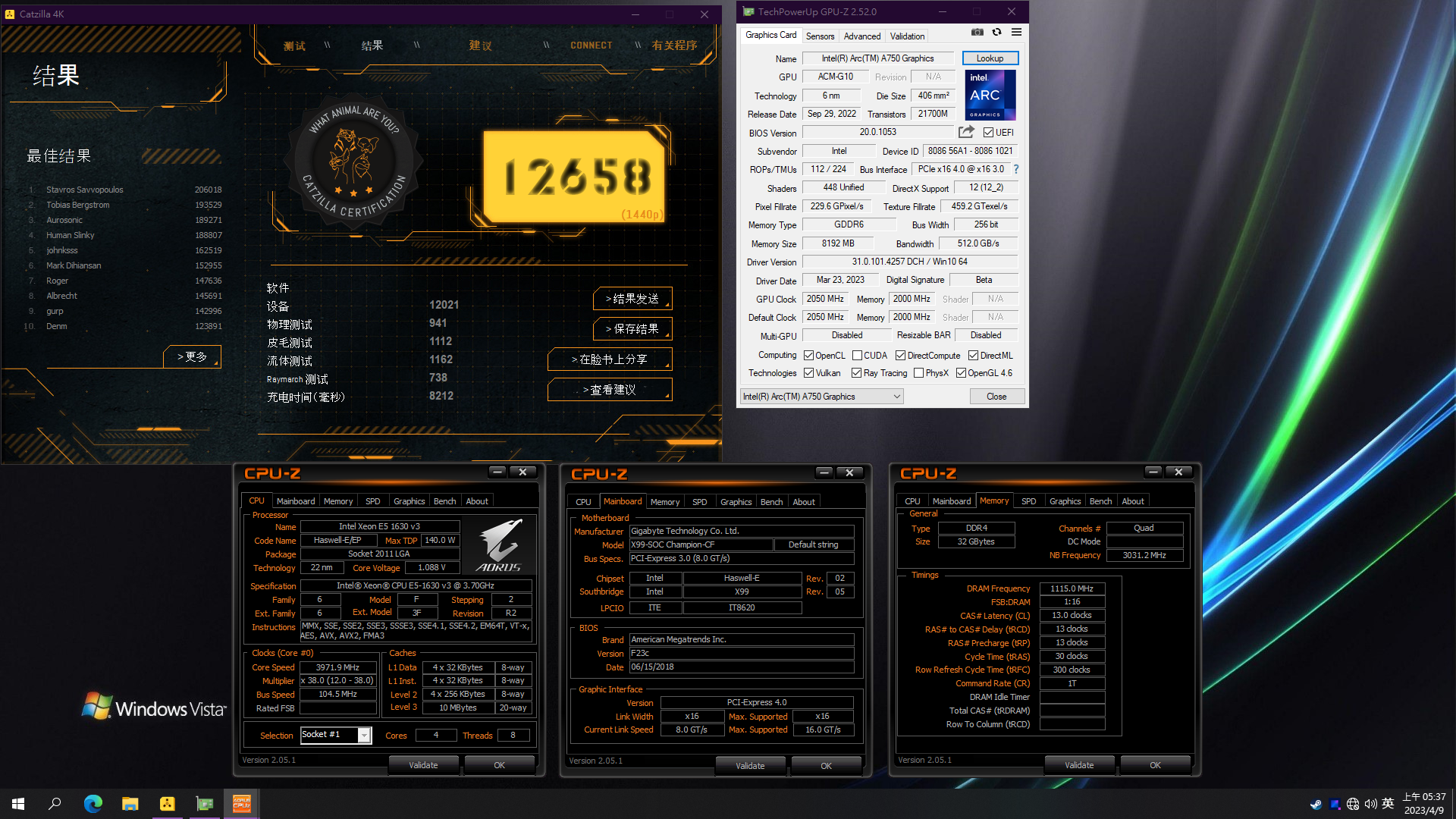Click the 建议 tab in Catzilla
The height and width of the screenshot is (819, 1456).
coord(480,45)
